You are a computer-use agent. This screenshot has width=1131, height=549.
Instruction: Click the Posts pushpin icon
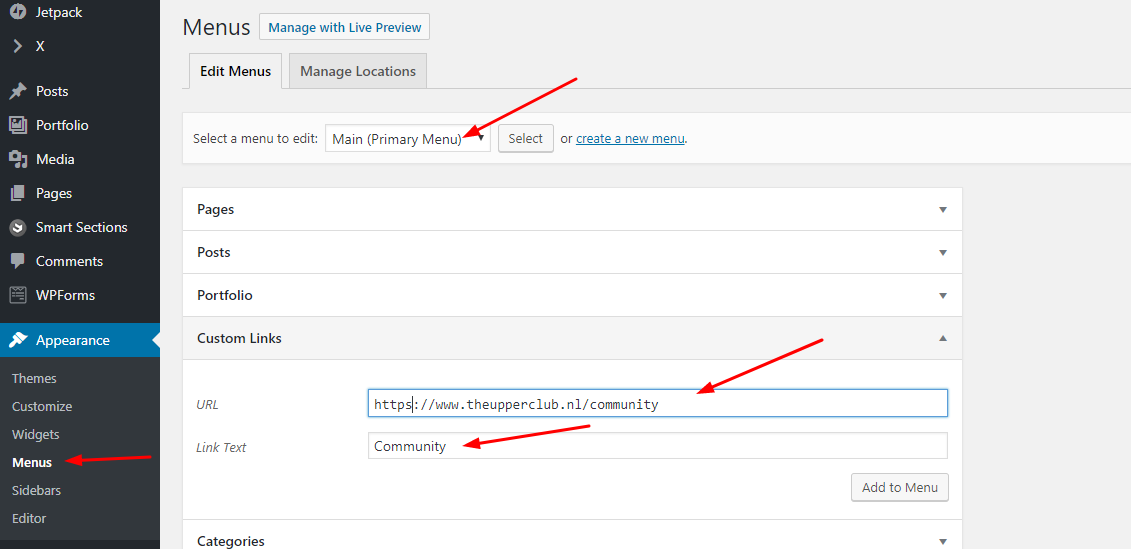(18, 91)
